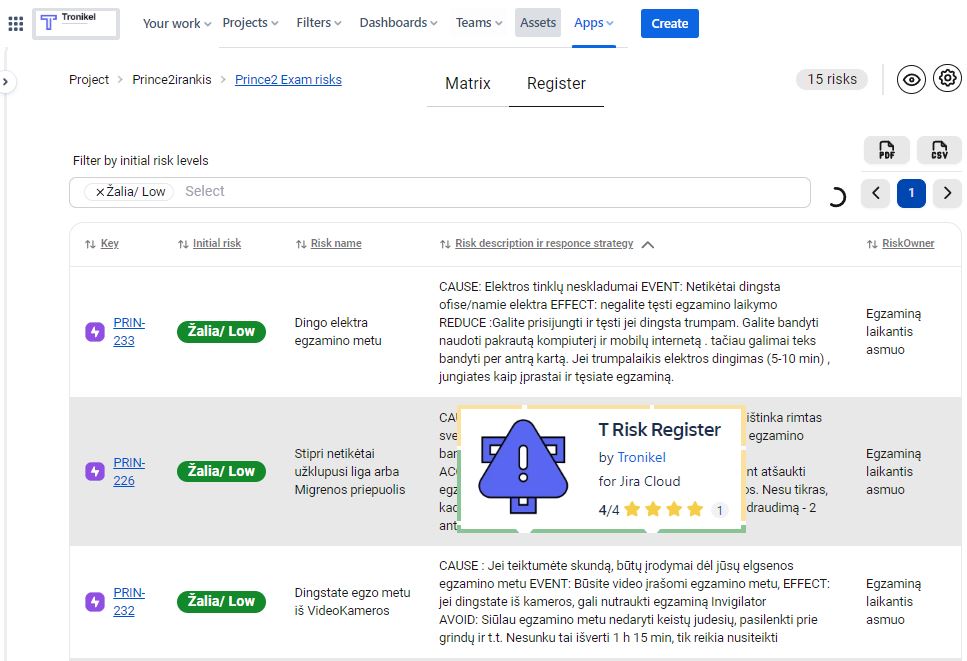The height and width of the screenshot is (661, 967).
Task: Click the Tronikel logo
Action: pos(76,23)
